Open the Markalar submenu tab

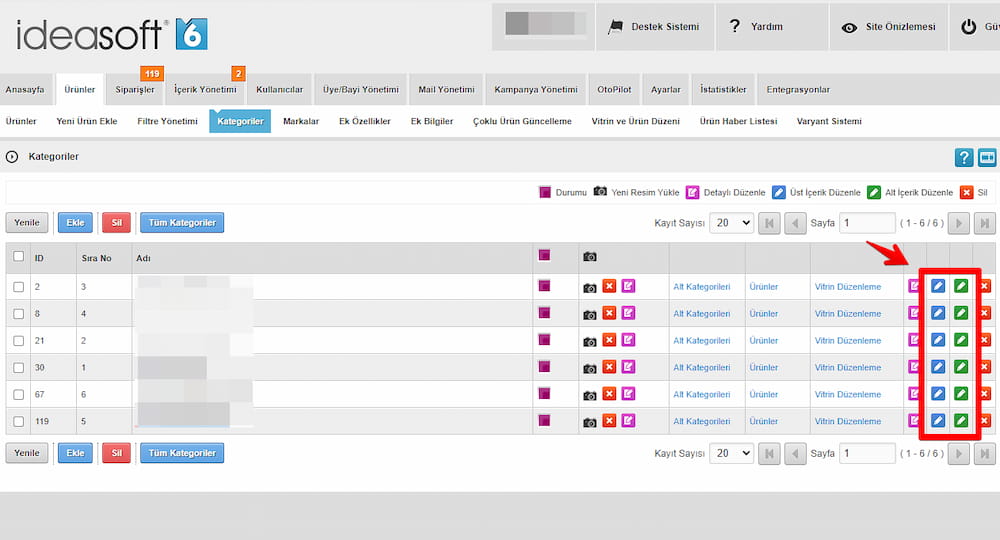pyautogui.click(x=301, y=121)
